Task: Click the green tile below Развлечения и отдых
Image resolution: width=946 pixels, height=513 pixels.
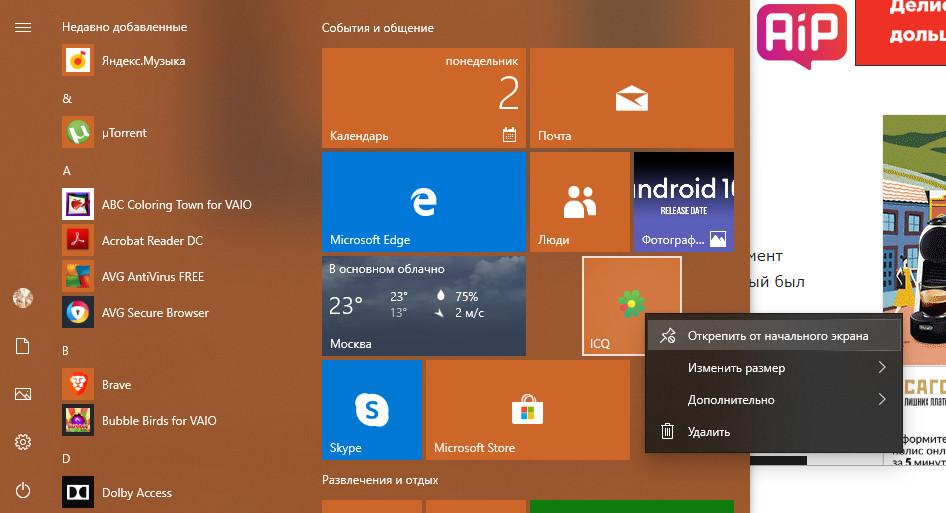Action: [x=632, y=506]
